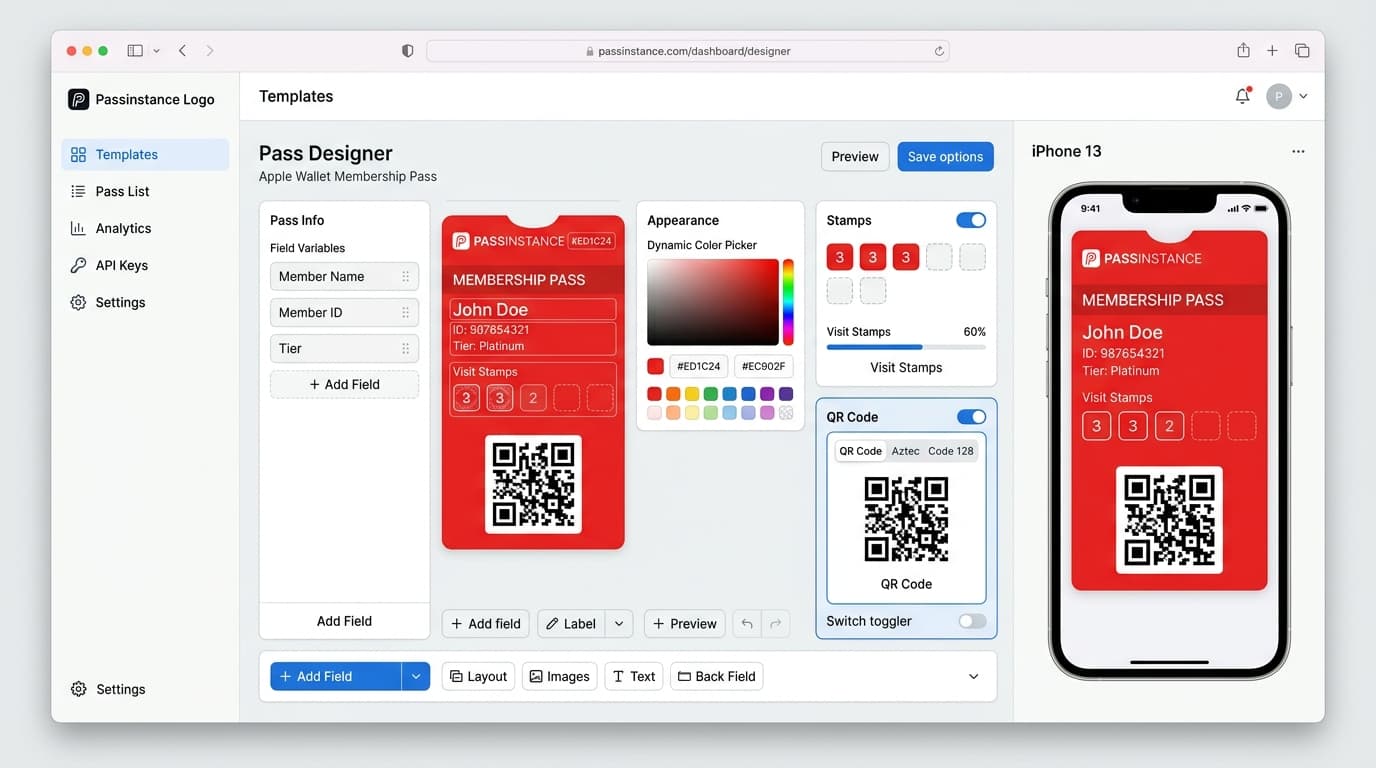Pick the green color swatch
Viewport: 1376px width, 768px height.
[x=711, y=394]
